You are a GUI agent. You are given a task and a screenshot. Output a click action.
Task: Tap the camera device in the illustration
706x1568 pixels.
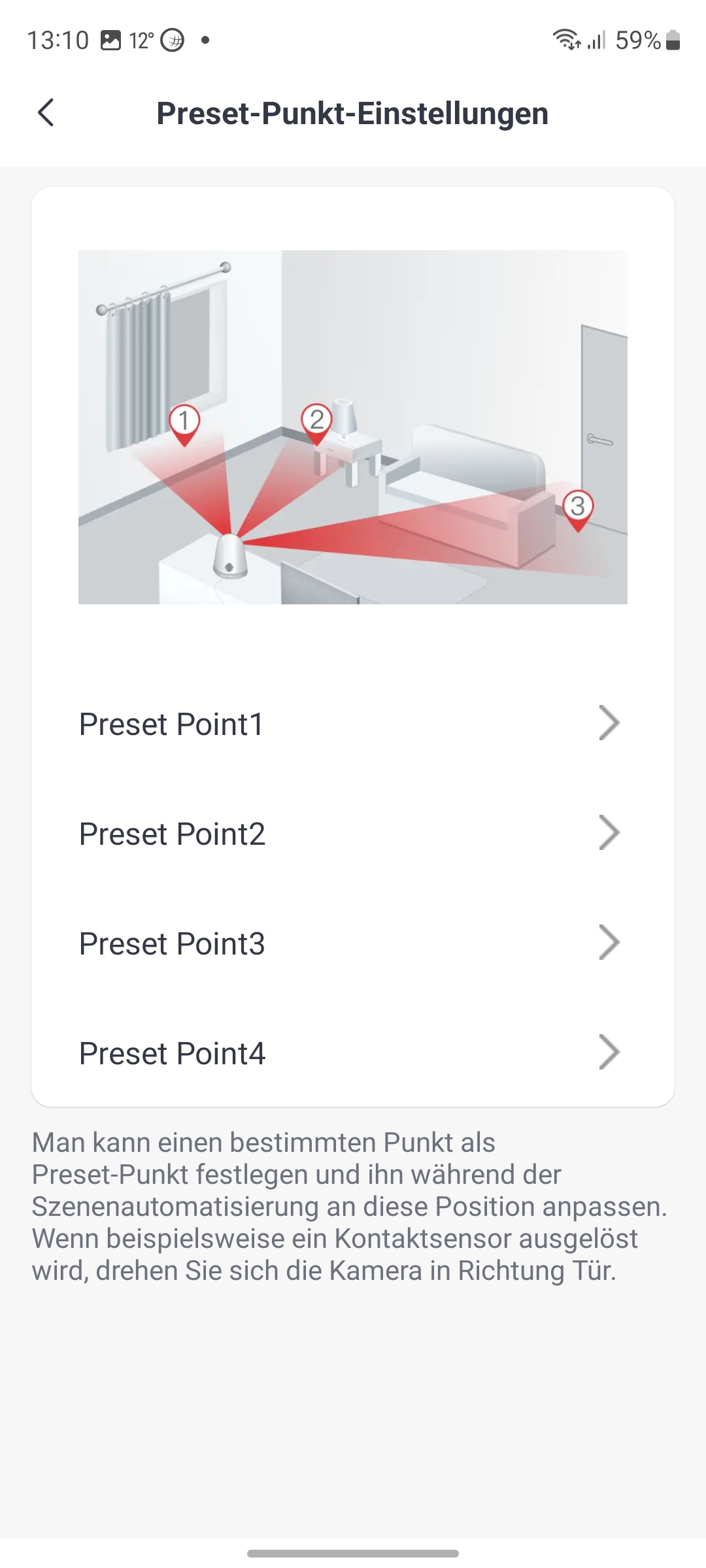tap(230, 557)
